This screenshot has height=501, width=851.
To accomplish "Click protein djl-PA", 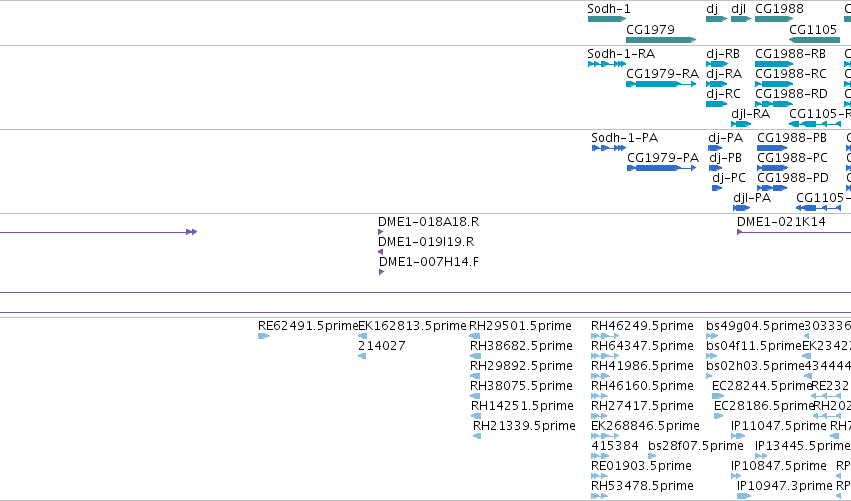I will click(741, 208).
